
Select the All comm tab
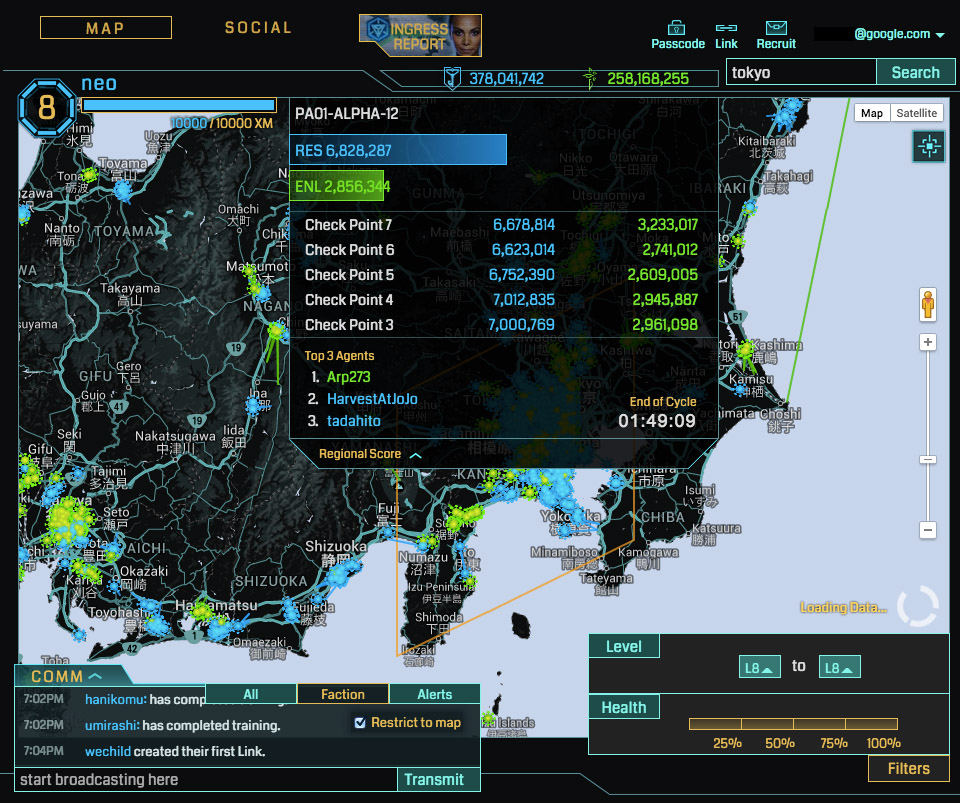251,694
